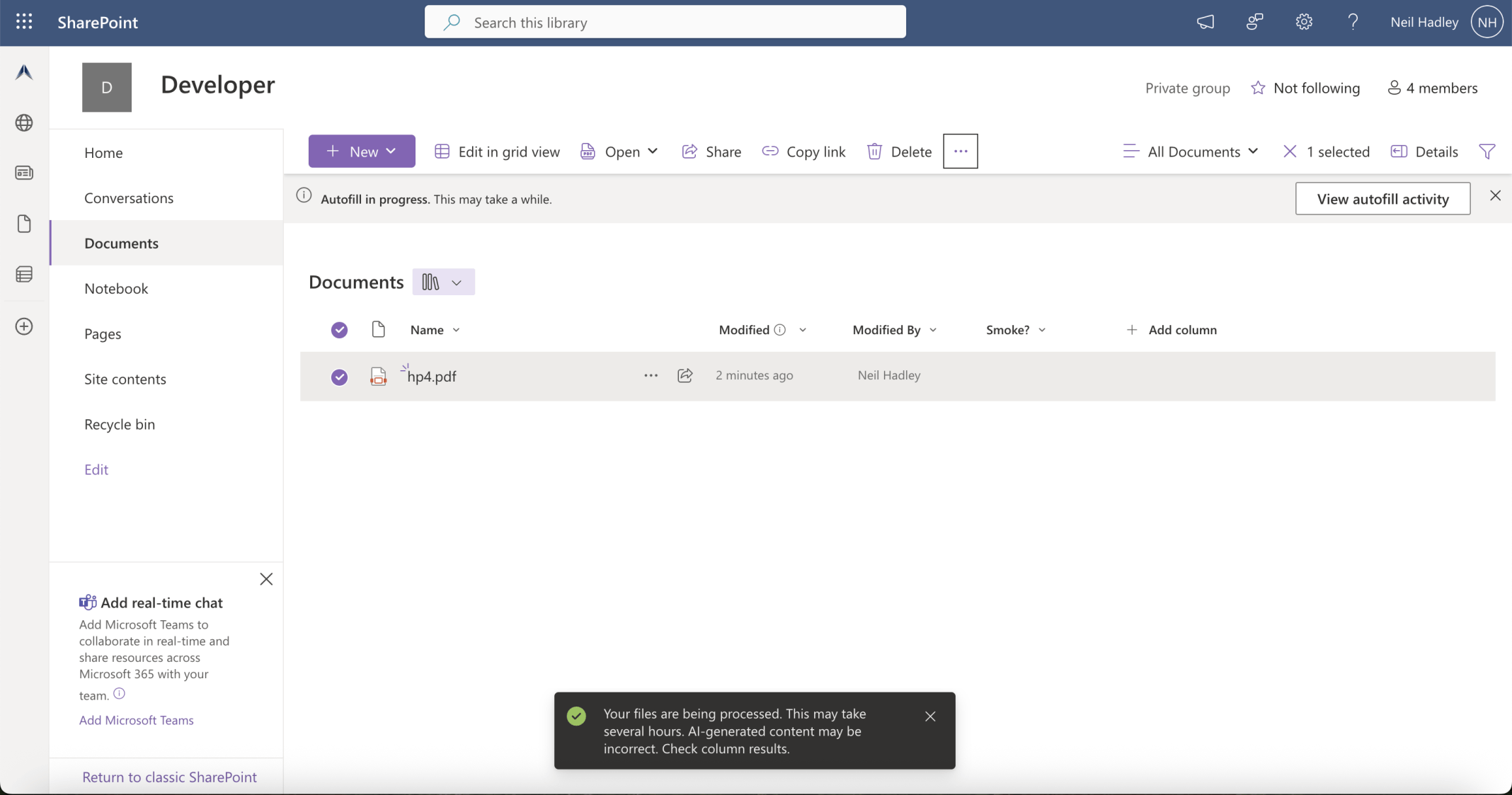Click the share icon next to hp4.pdf
Image resolution: width=1512 pixels, height=795 pixels.
pyautogui.click(x=685, y=375)
